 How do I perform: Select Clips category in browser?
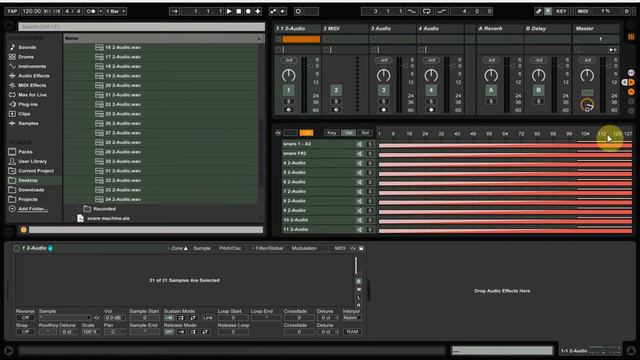click(x=24, y=114)
